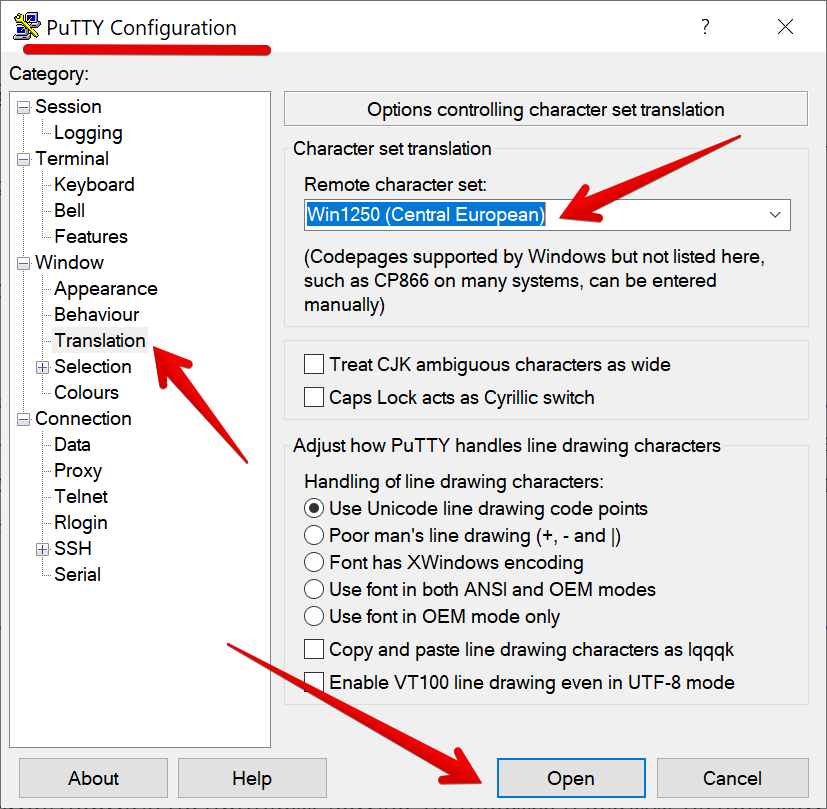
Task: Click the Cancel button
Action: [733, 778]
